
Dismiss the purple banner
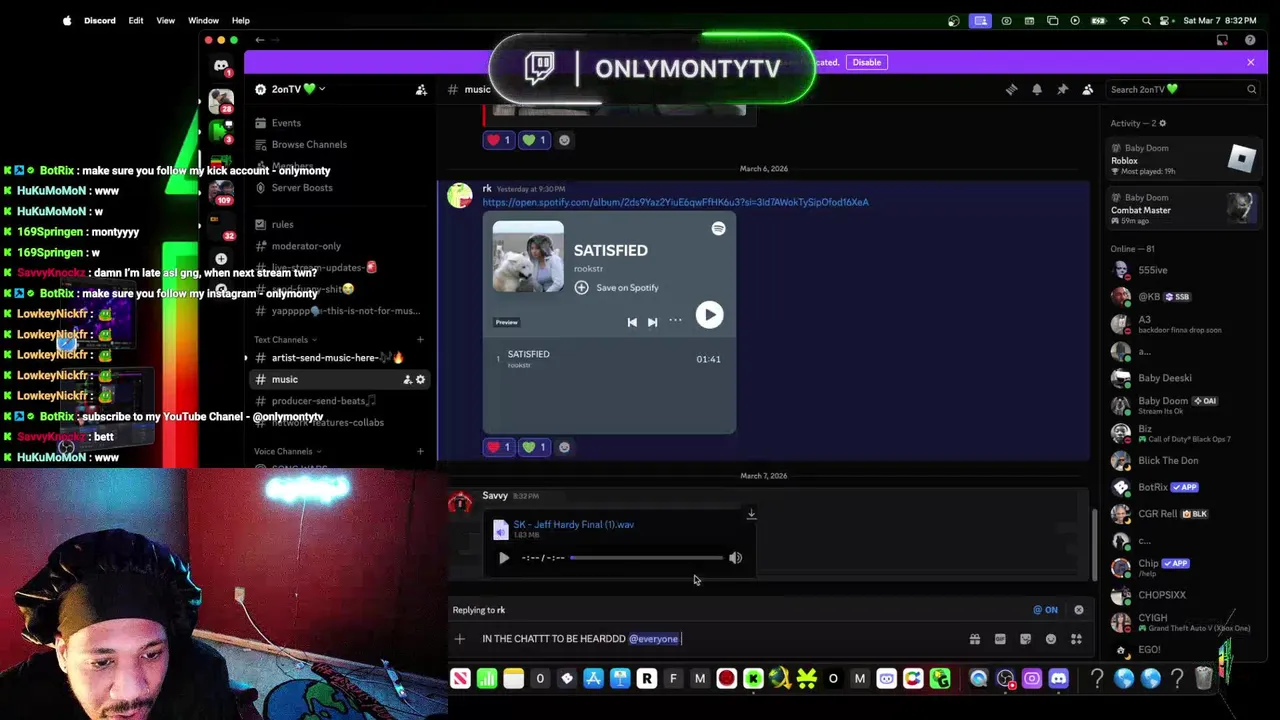click(1250, 62)
